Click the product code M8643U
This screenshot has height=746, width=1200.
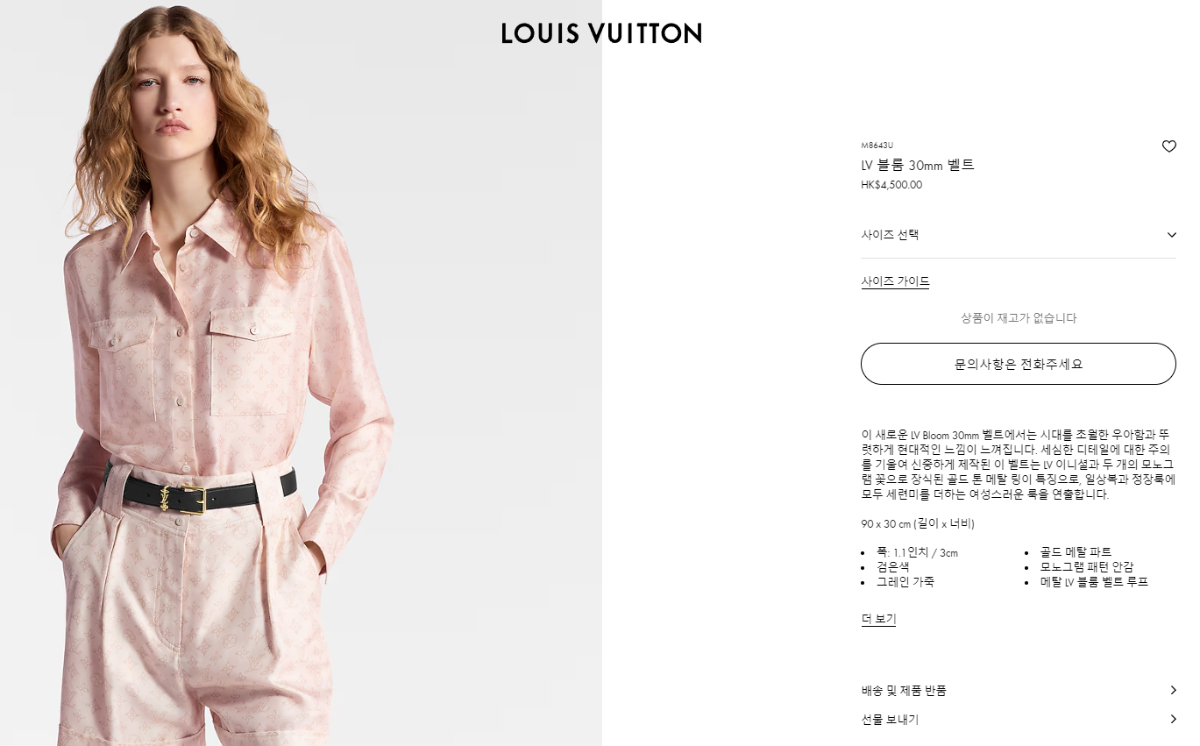(x=877, y=146)
